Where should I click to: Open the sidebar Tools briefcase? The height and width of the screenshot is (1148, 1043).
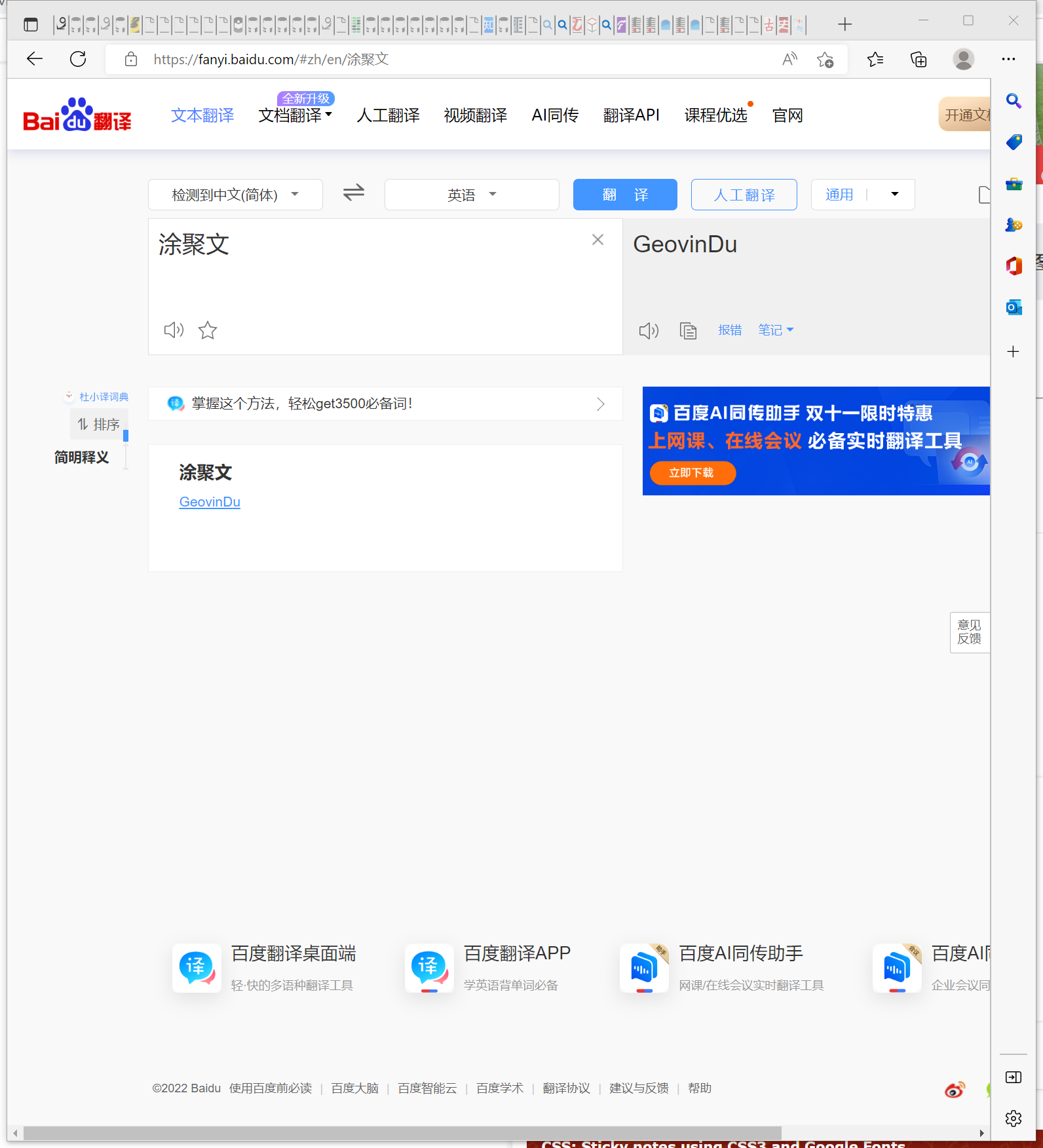click(1014, 183)
